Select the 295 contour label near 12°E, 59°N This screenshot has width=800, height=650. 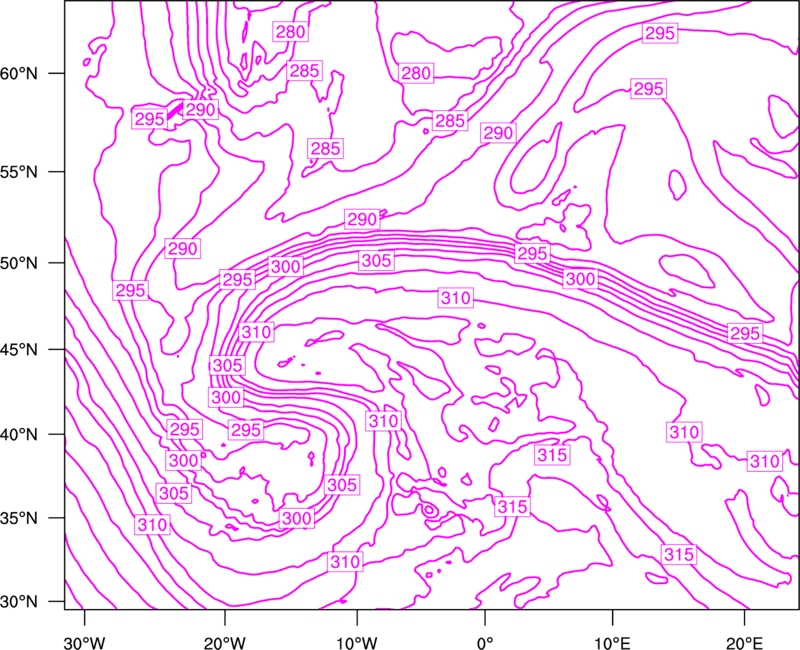pos(648,89)
